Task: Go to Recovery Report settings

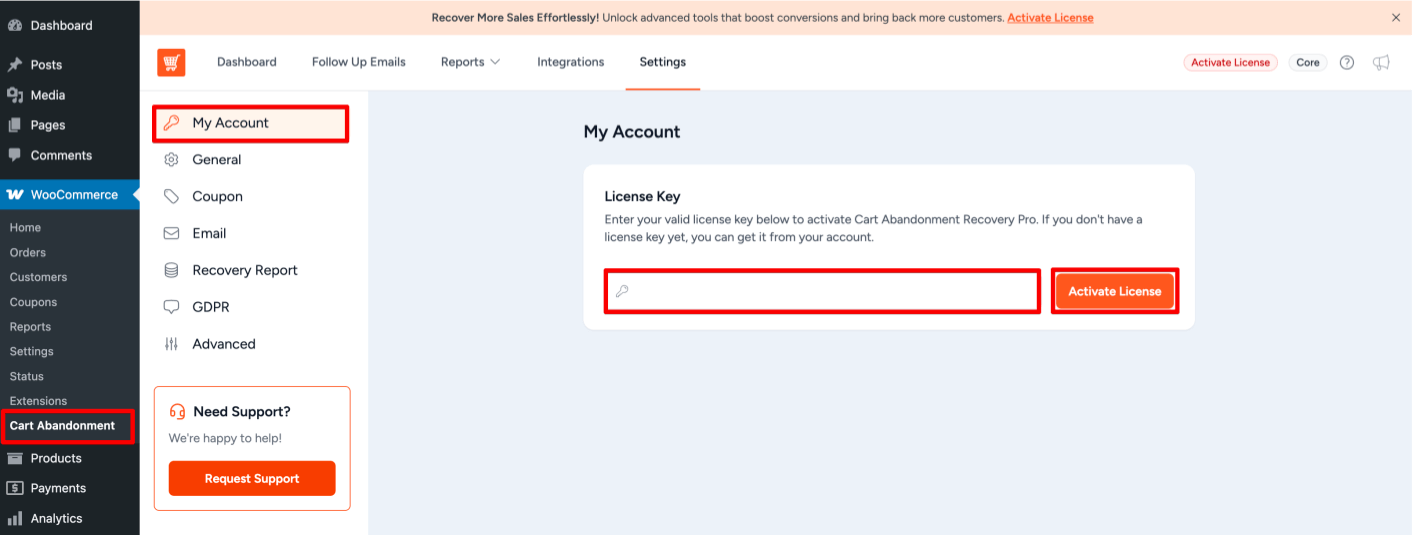Action: click(244, 271)
